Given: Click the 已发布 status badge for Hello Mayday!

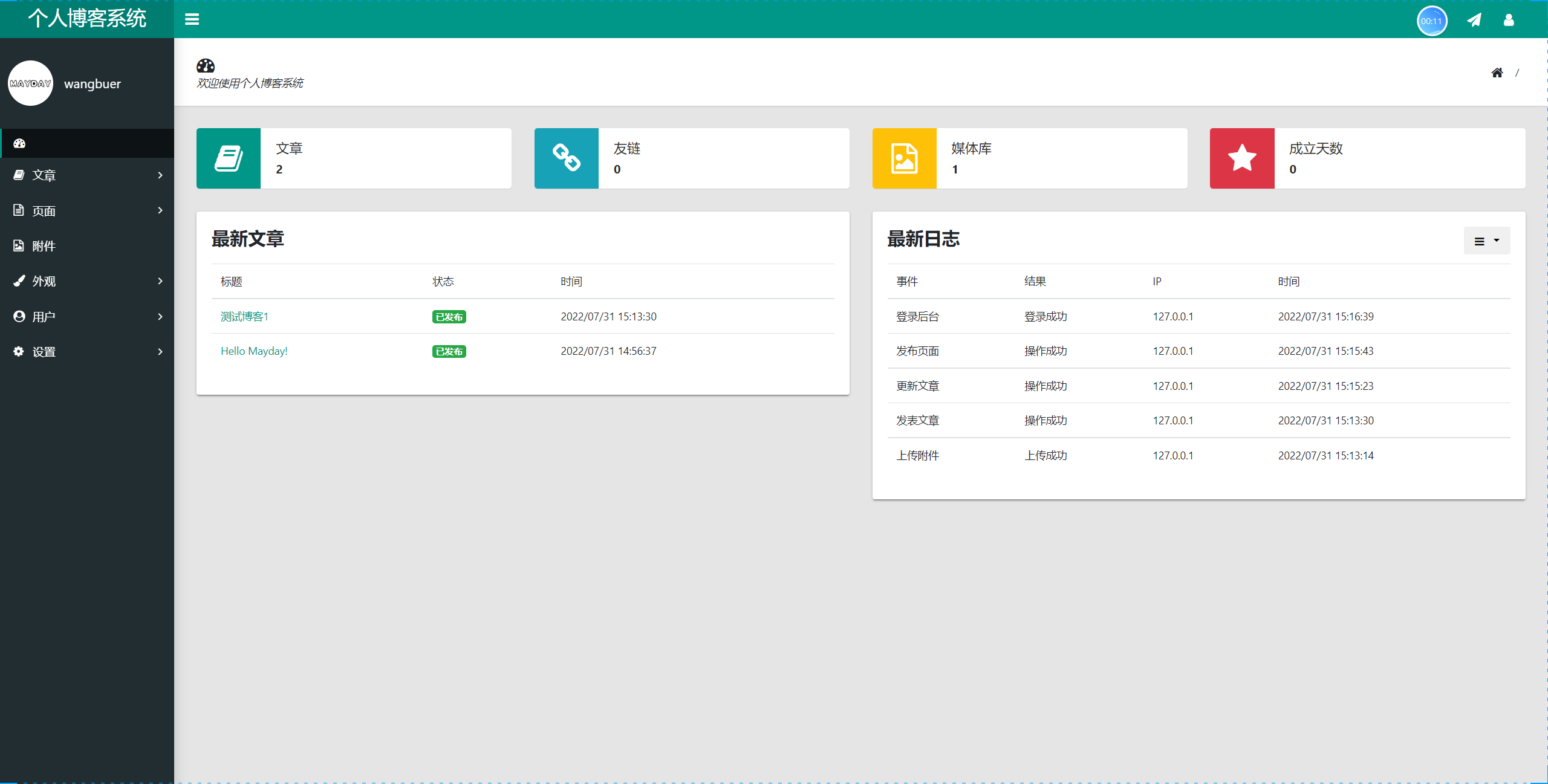Looking at the screenshot, I should [x=449, y=351].
